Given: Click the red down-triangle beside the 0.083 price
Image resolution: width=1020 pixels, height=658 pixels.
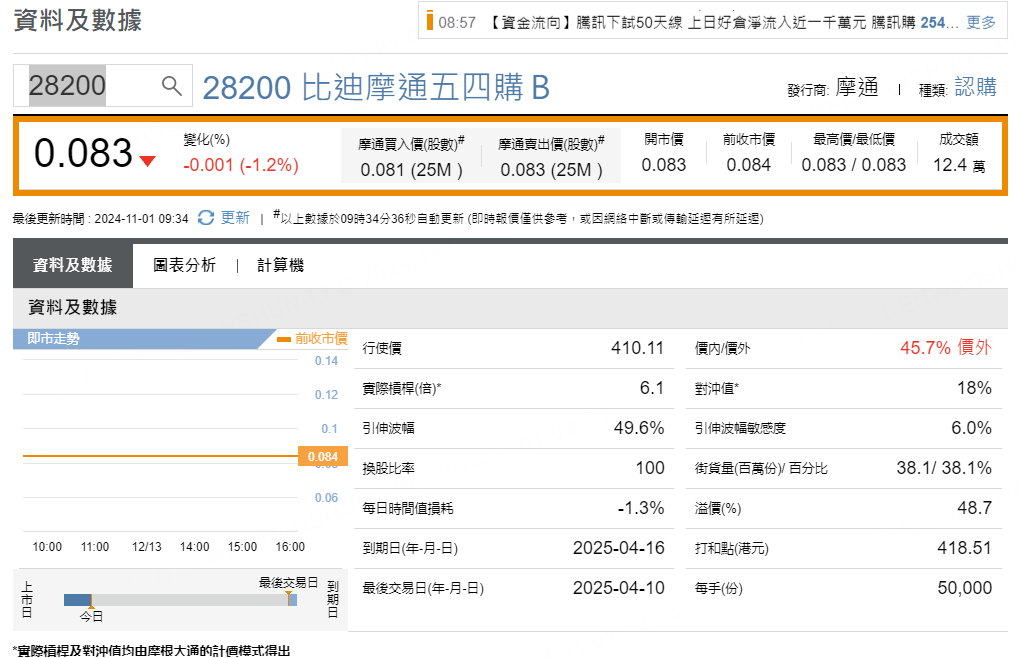Looking at the screenshot, I should [148, 161].
